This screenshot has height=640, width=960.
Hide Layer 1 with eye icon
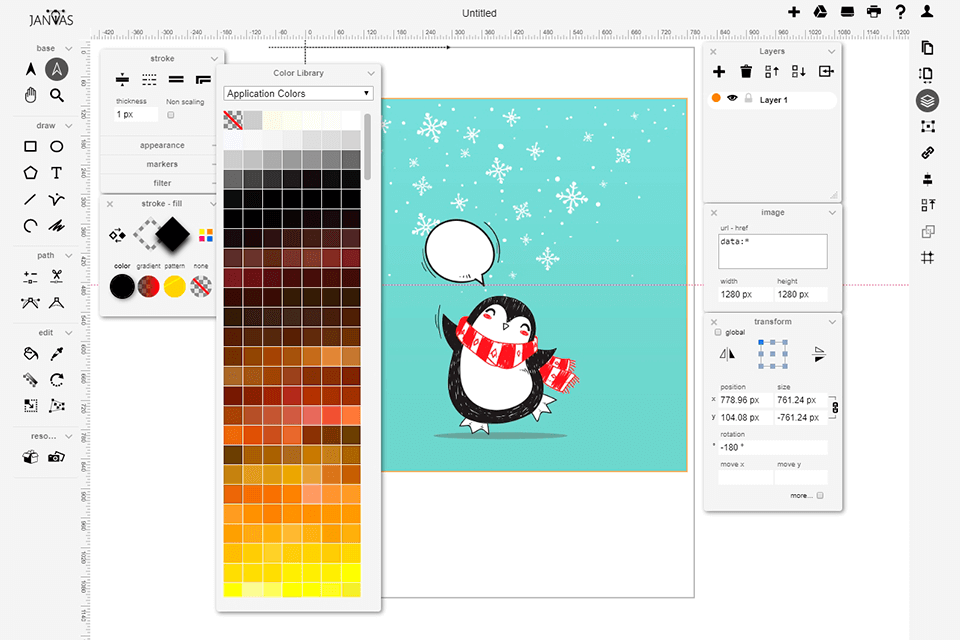pyautogui.click(x=732, y=99)
